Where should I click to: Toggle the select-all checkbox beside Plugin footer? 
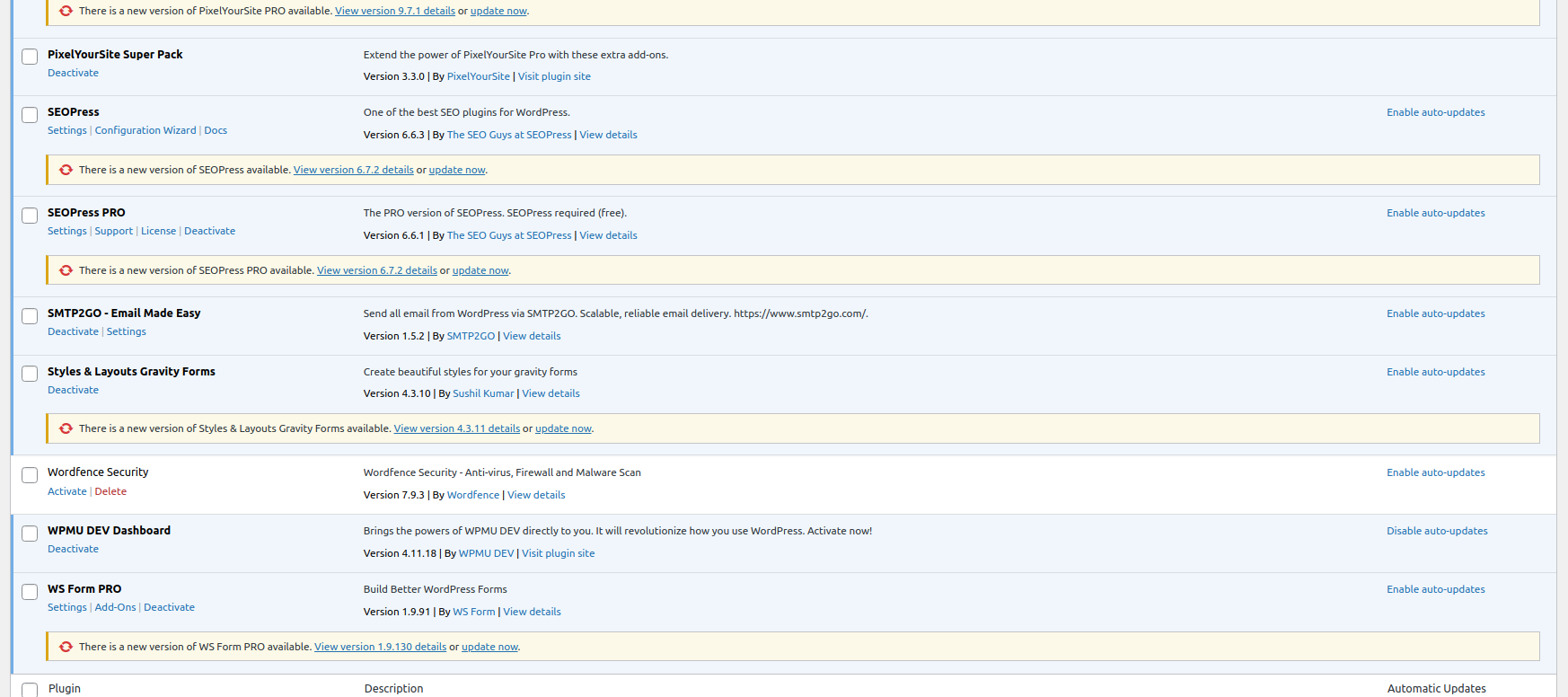[30, 690]
